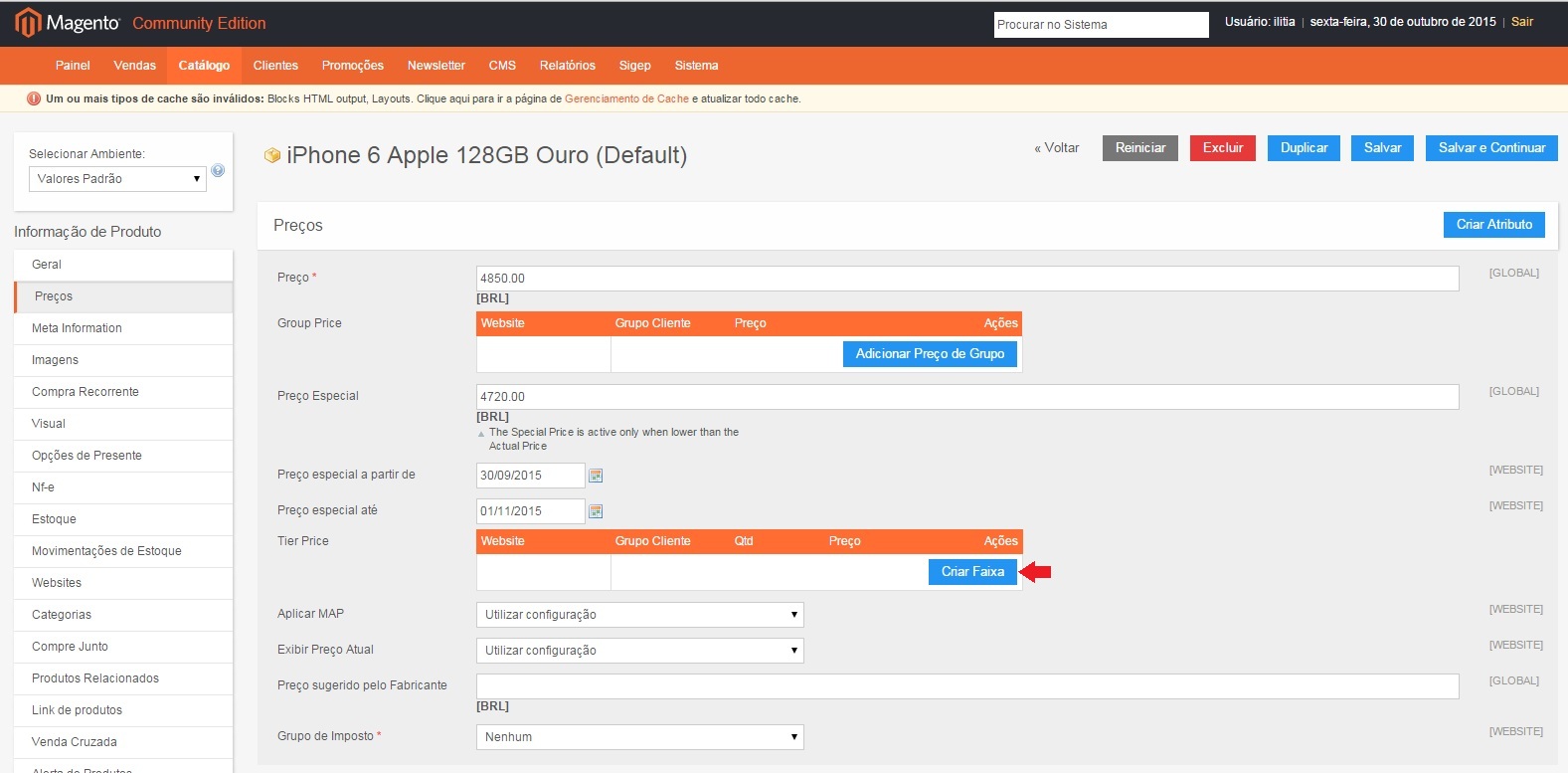
Task: Open the Relatórios menu
Action: click(567, 66)
